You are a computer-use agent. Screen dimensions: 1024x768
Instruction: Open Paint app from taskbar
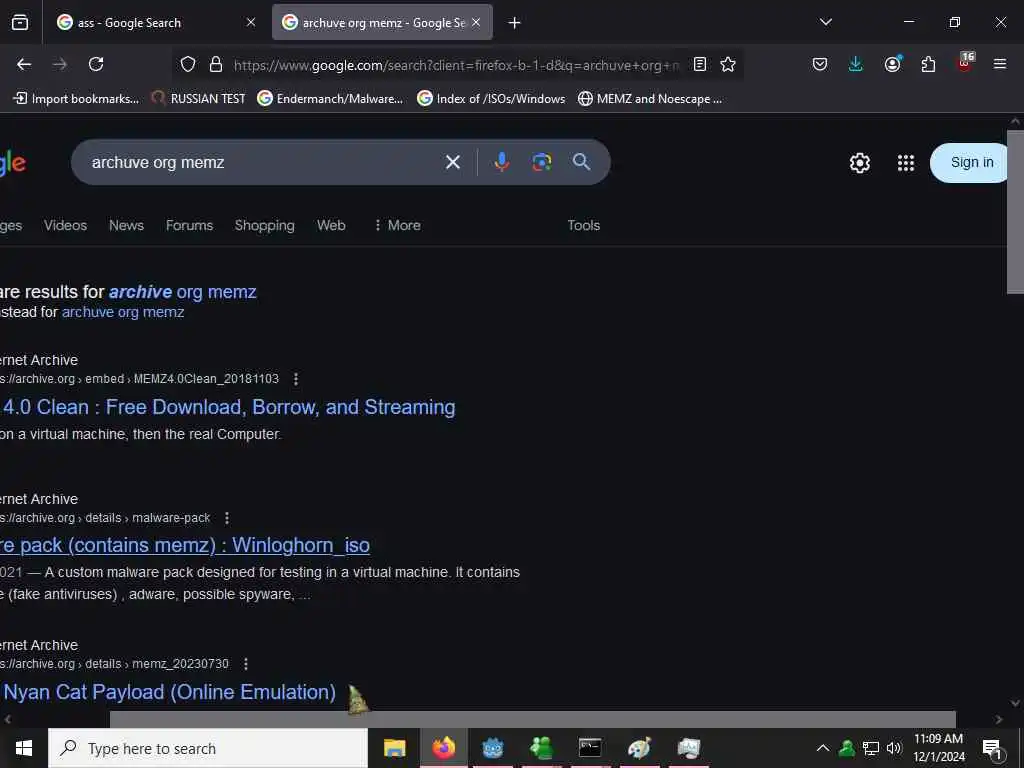click(x=639, y=748)
